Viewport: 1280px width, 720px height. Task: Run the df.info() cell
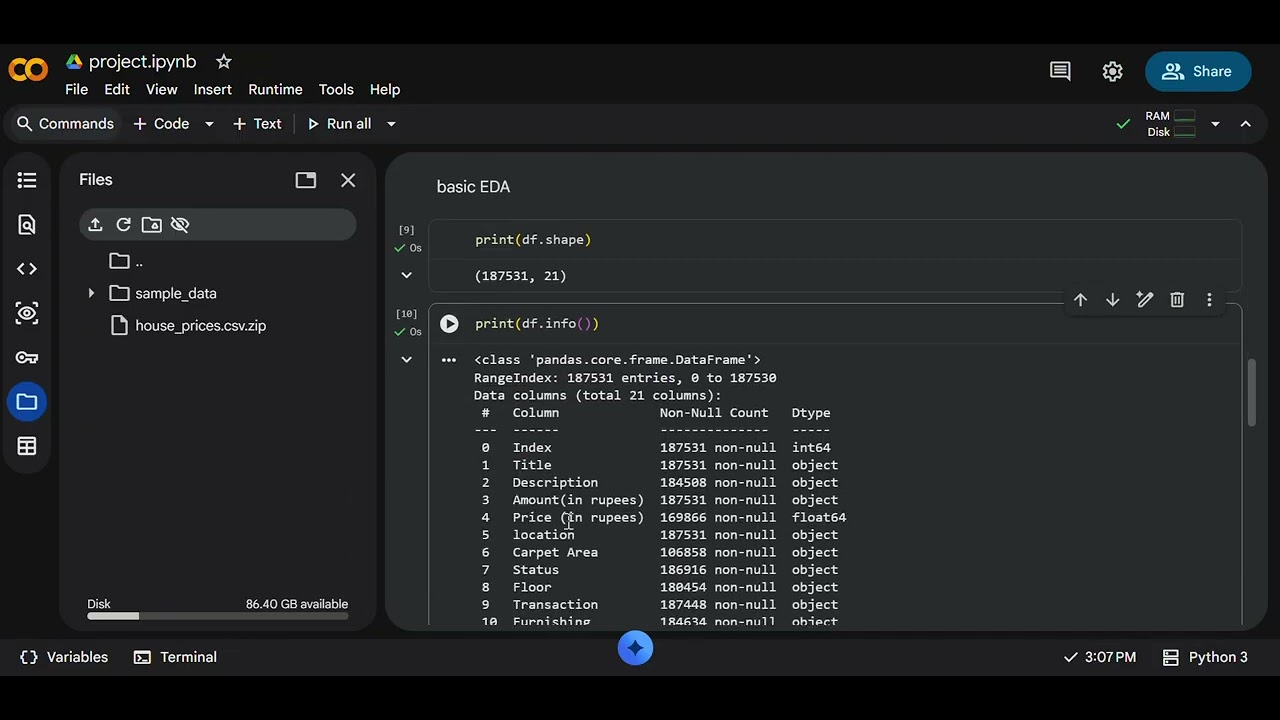point(449,324)
